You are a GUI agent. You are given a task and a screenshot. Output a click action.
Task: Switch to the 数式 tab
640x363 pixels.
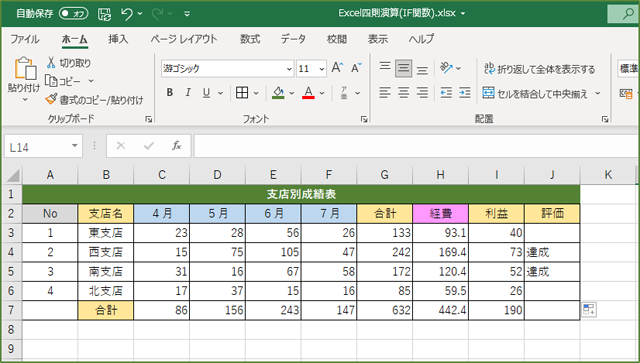(250, 39)
